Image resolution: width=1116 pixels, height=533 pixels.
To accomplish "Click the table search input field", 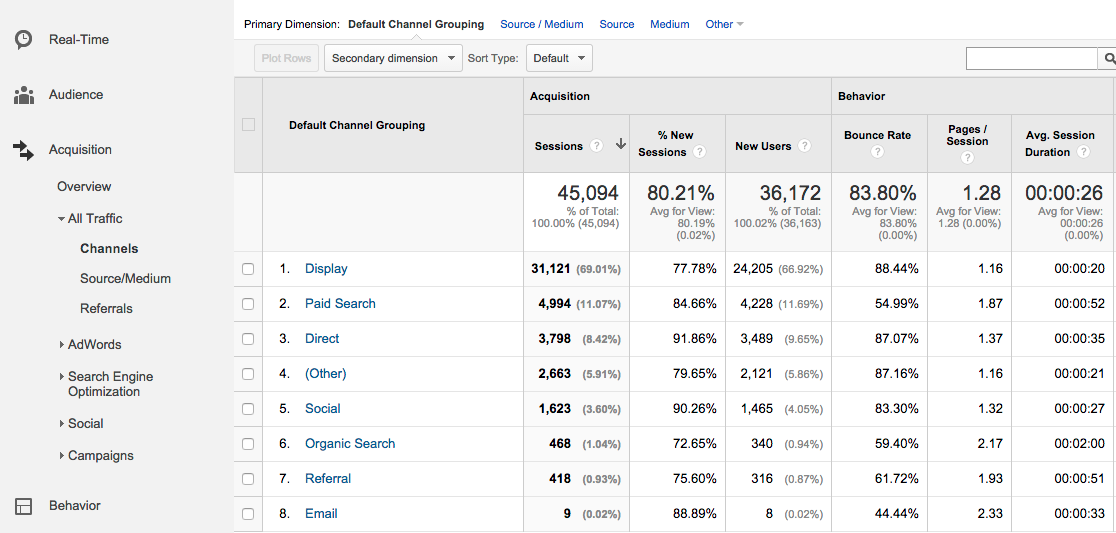I will coord(1031,59).
